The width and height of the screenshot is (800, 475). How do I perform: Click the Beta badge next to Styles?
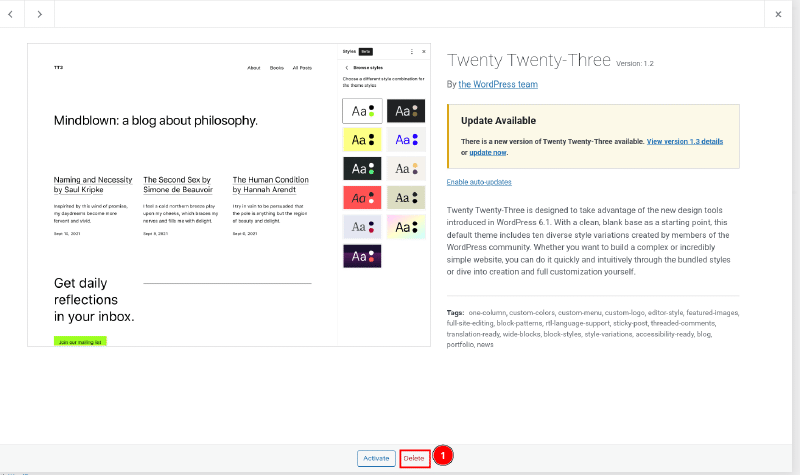[365, 51]
